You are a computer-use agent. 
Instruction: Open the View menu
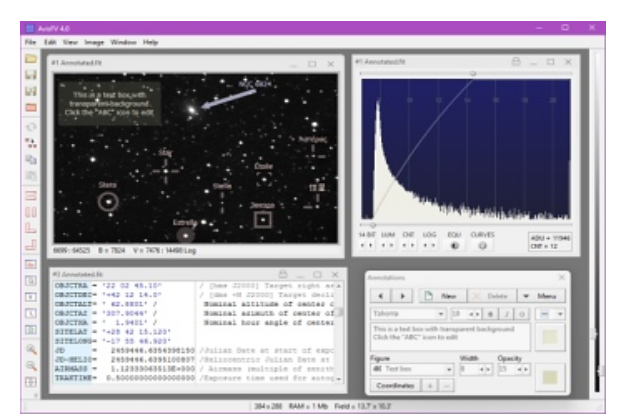tap(70, 42)
